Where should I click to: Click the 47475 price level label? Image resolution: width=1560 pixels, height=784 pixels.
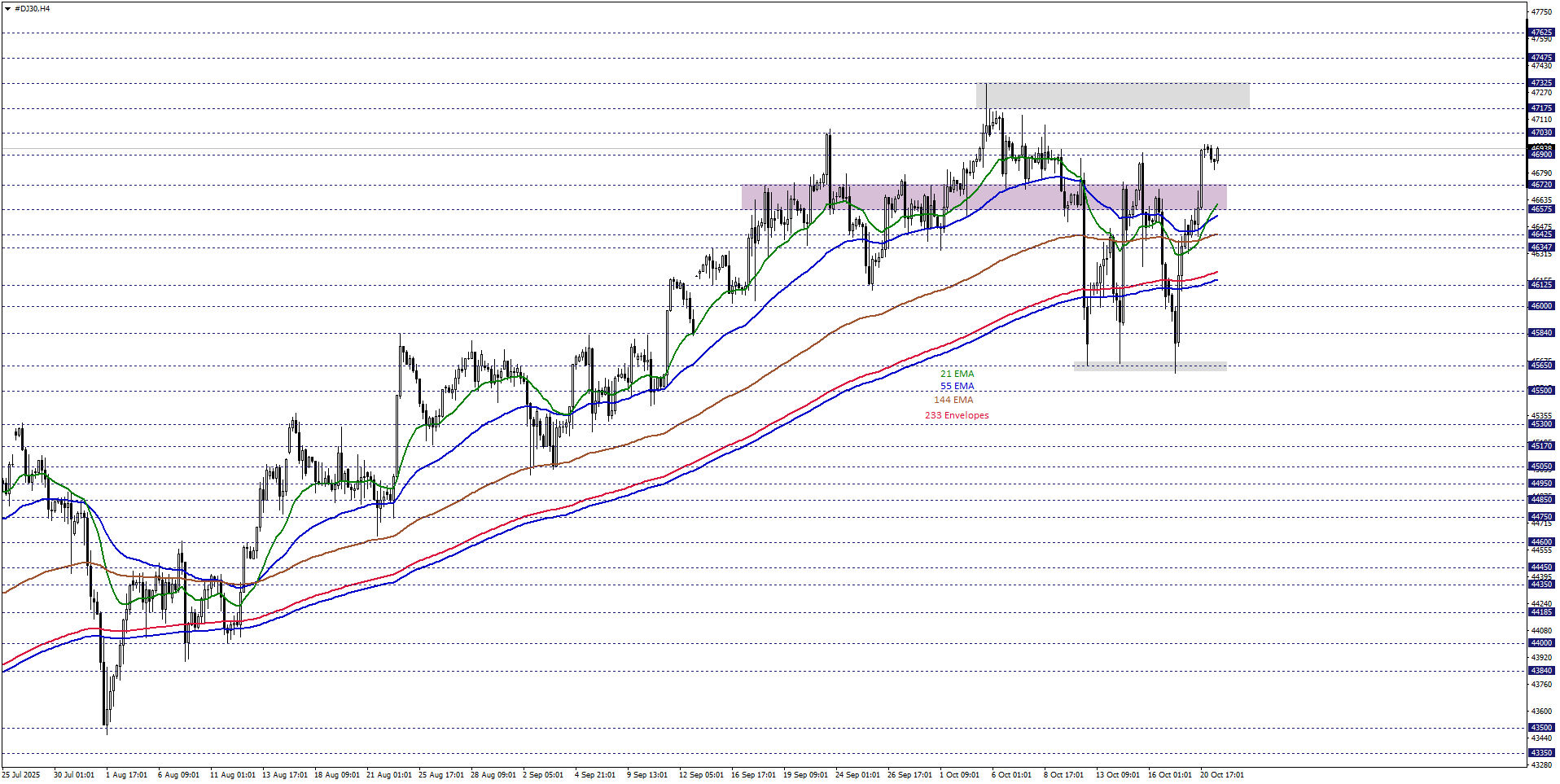pyautogui.click(x=1541, y=58)
